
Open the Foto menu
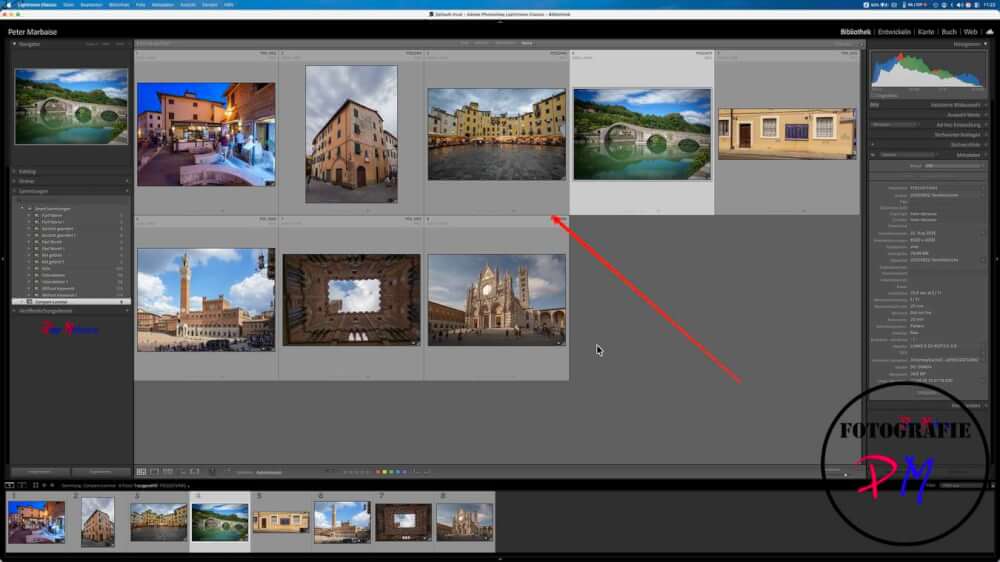click(140, 4)
